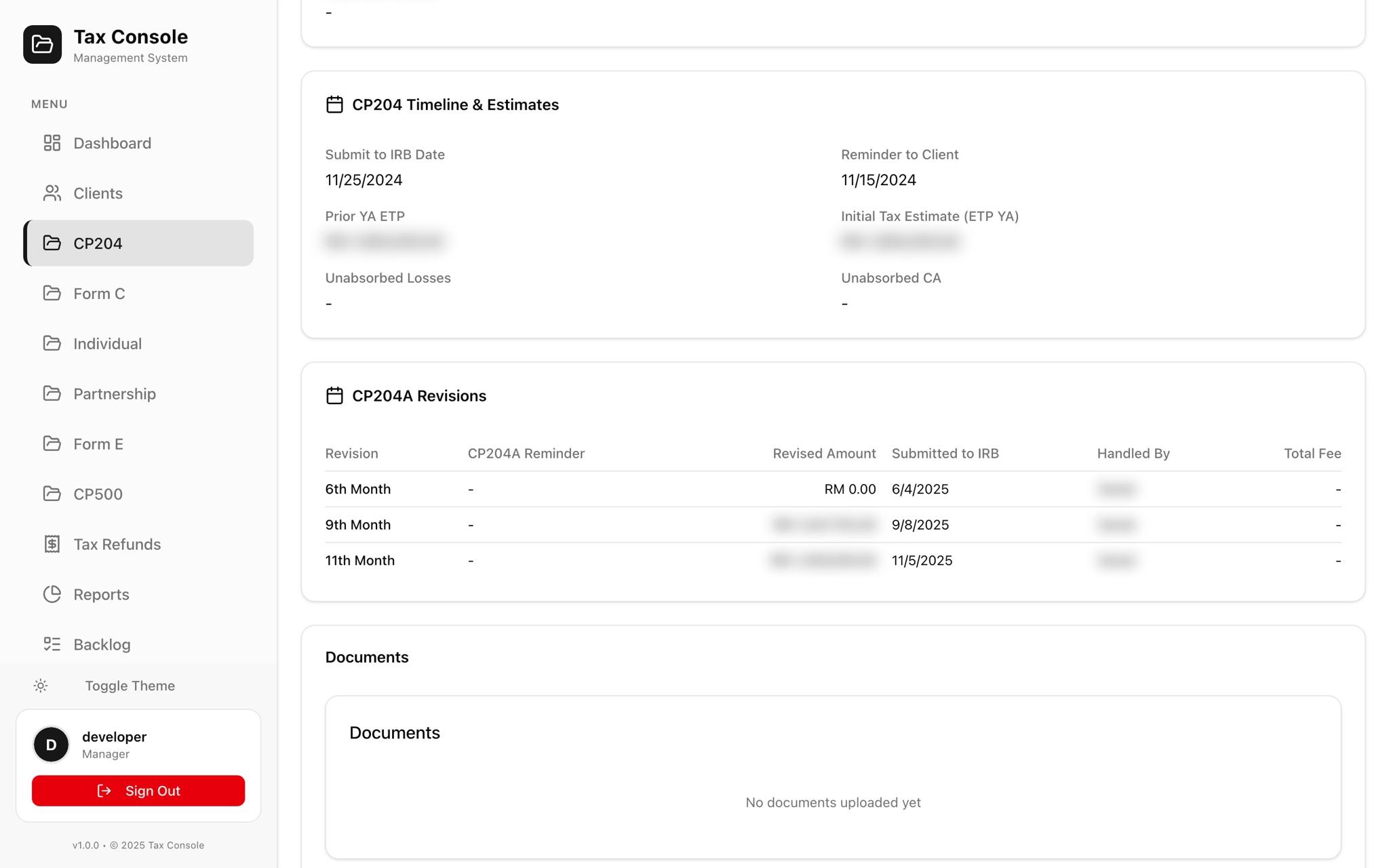Click submitted date 9/8/2025
The image size is (1389, 868).
click(920, 525)
